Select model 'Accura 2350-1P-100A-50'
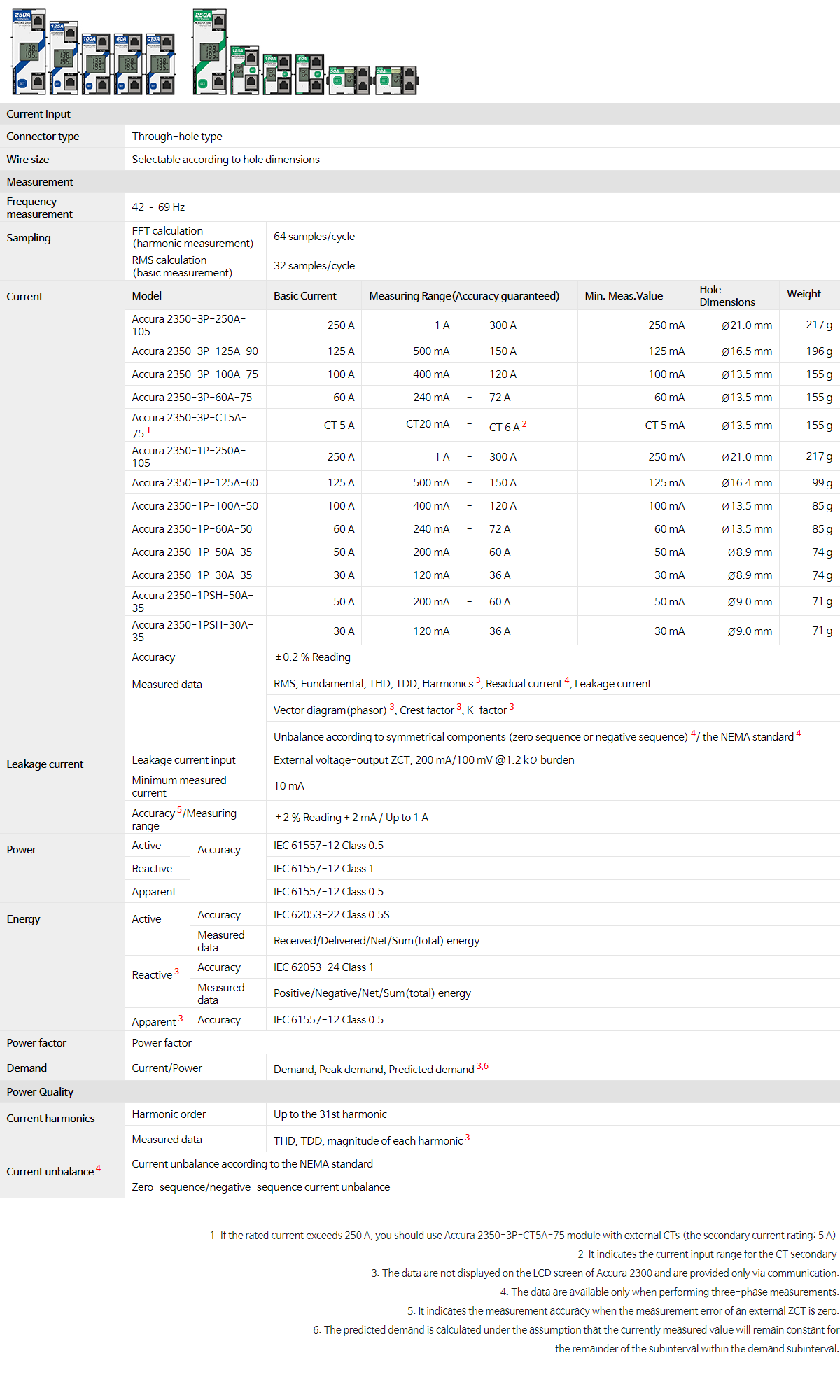 click(x=195, y=506)
